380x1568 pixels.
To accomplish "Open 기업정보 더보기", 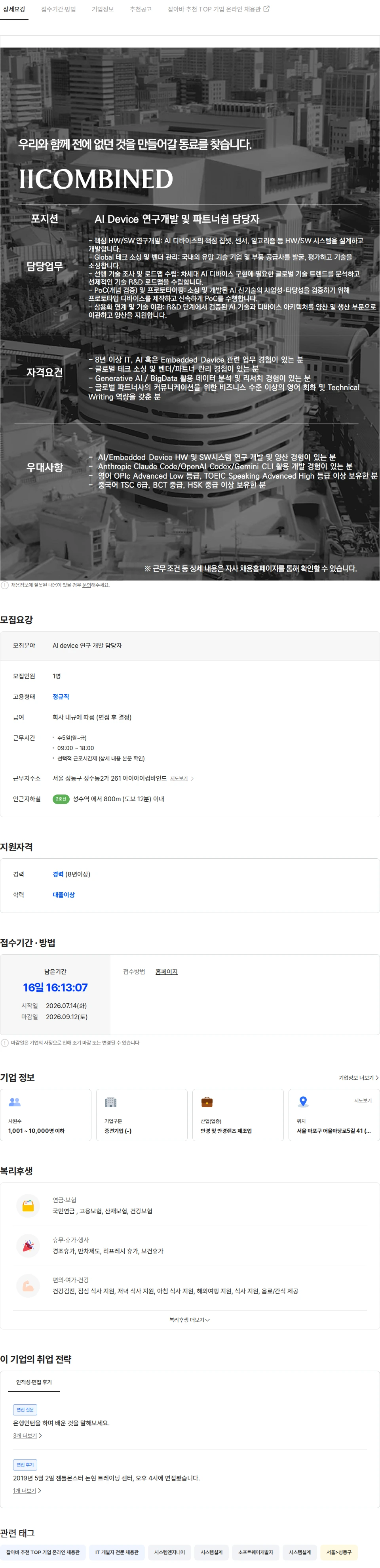I will pyautogui.click(x=359, y=1077).
